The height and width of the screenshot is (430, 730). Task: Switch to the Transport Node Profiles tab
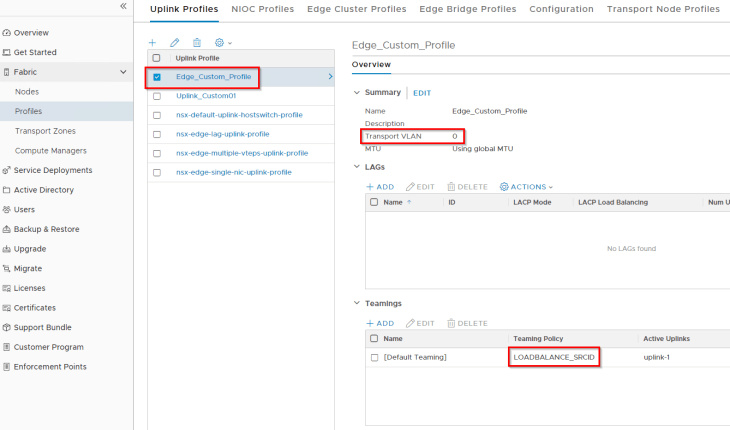[x=663, y=9]
